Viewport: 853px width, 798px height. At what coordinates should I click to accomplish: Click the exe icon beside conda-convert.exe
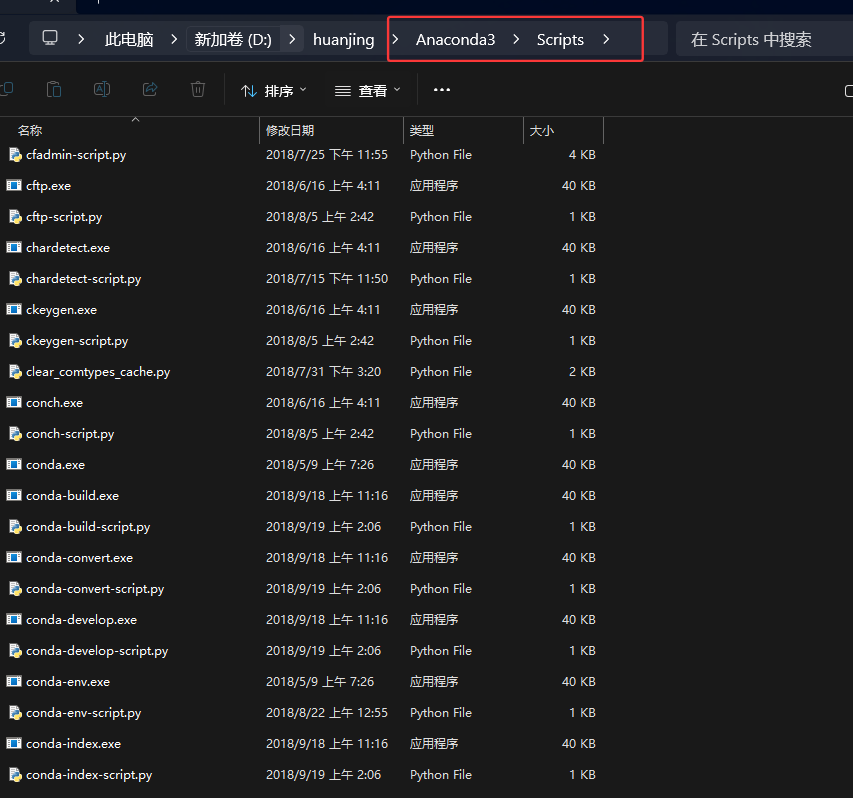(x=14, y=558)
